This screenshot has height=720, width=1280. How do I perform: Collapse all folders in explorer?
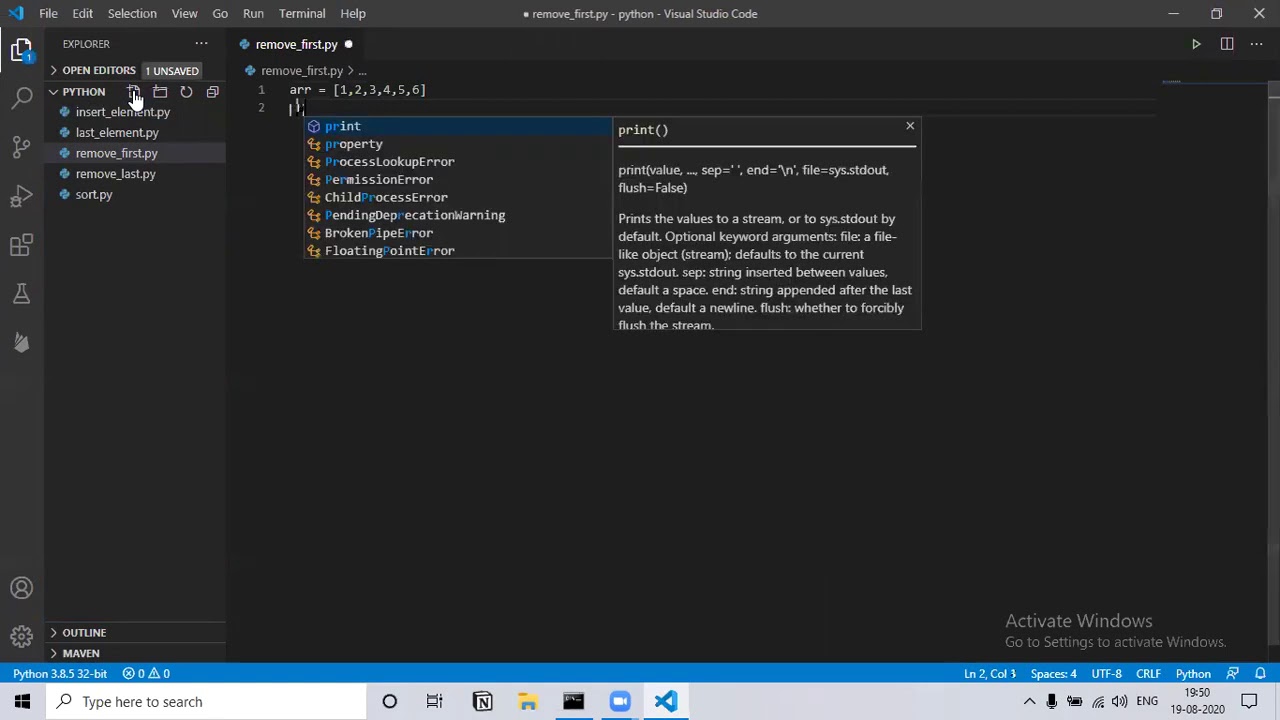coord(212,92)
